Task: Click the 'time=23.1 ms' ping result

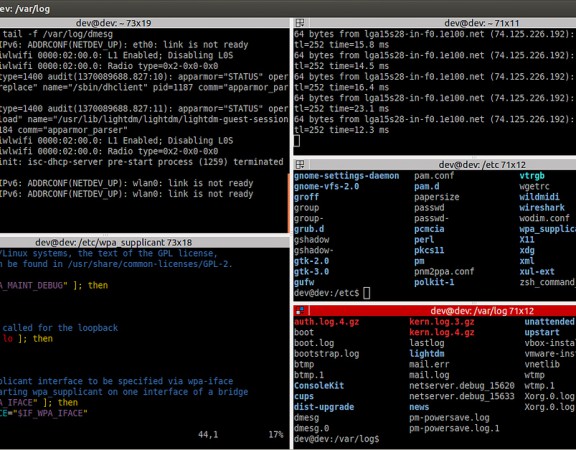Action: click(359, 109)
